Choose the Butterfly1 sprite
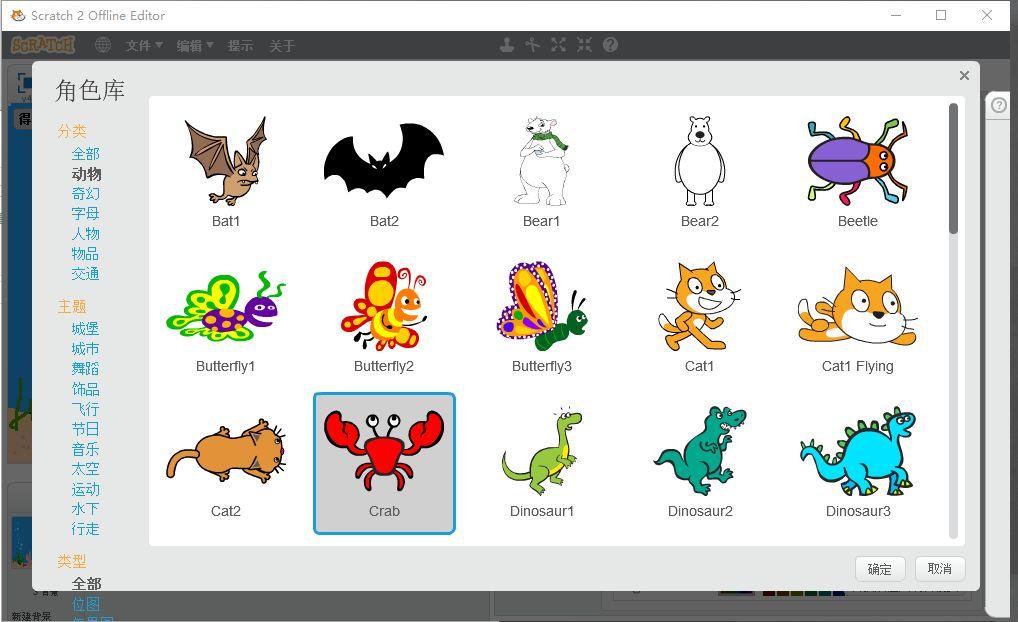1018x622 pixels. tap(226, 317)
